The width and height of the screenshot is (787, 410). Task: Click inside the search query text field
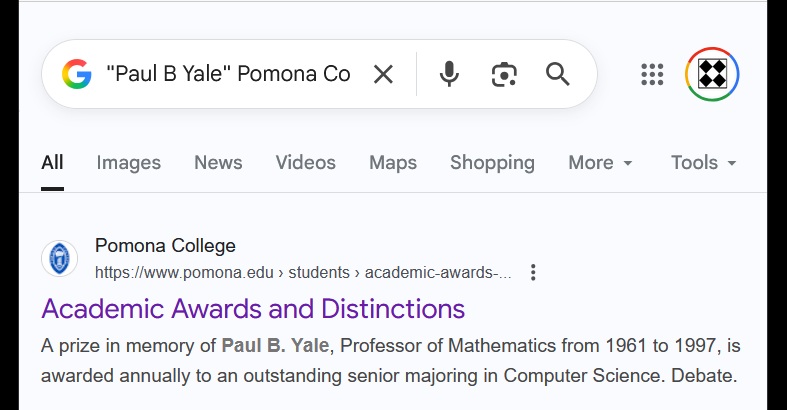tap(228, 74)
